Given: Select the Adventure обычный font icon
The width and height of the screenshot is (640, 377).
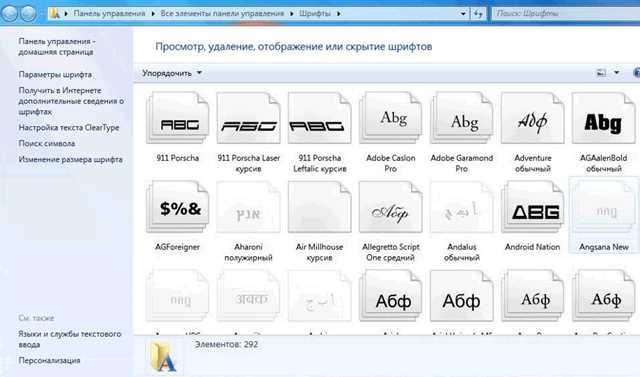Looking at the screenshot, I should point(533,118).
